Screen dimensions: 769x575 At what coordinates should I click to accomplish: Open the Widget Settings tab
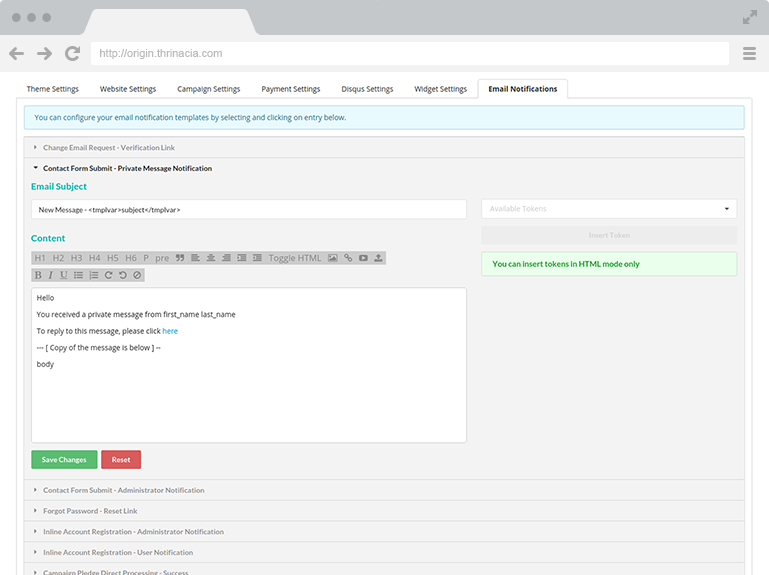440,89
